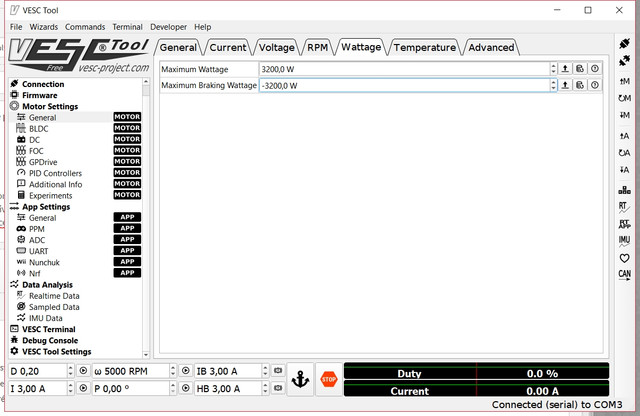Run current I 3,00 A play button
The width and height of the screenshot is (640, 416).
83,388
